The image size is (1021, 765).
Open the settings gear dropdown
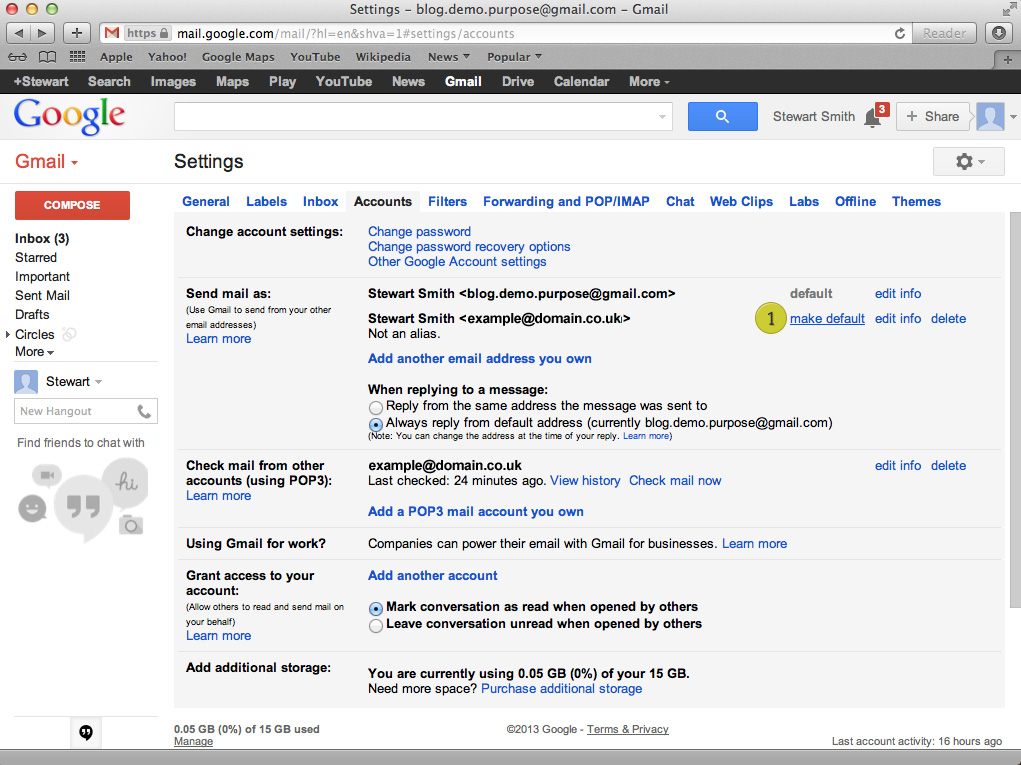pos(967,162)
